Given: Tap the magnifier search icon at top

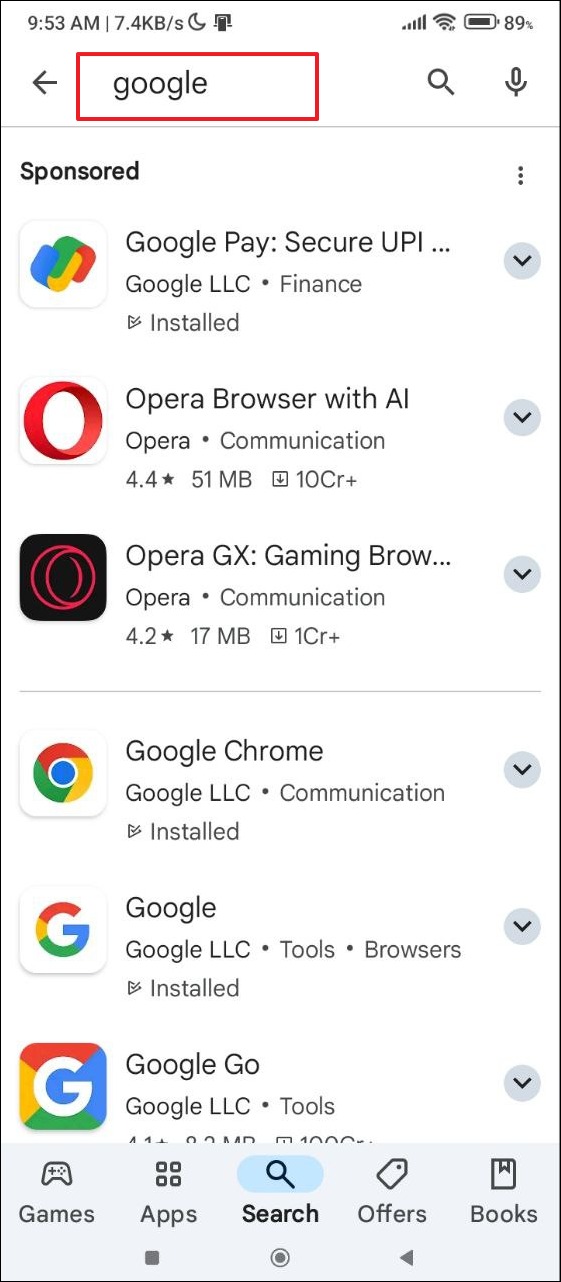Looking at the screenshot, I should click(x=441, y=82).
